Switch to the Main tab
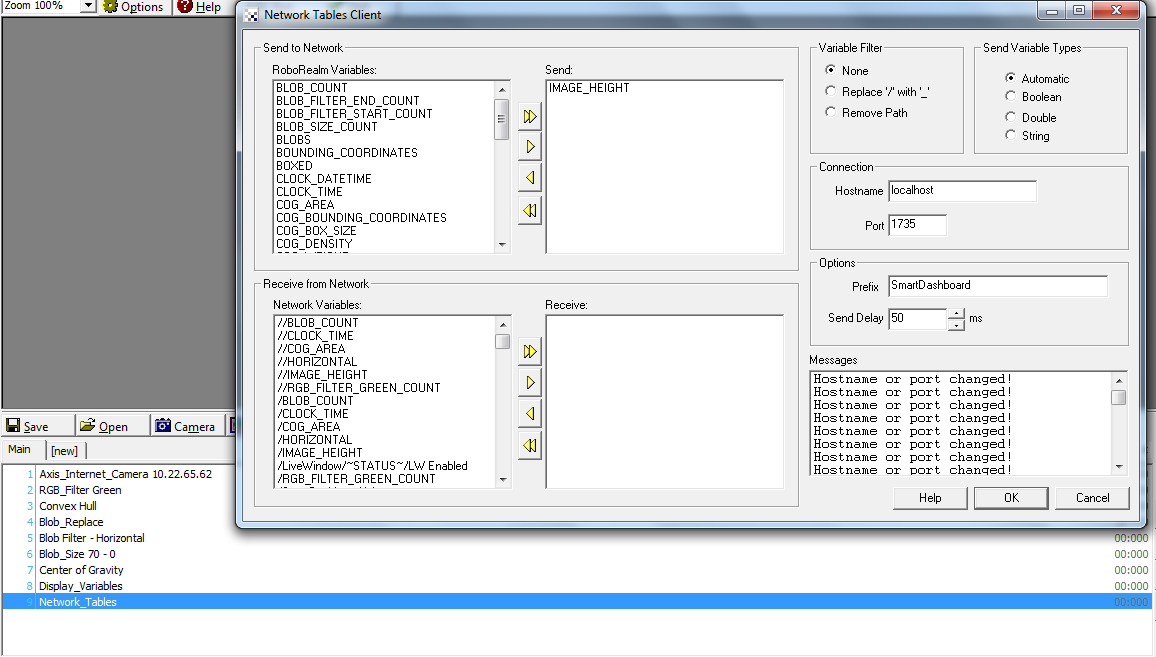Image resolution: width=1156 pixels, height=657 pixels. [20, 449]
